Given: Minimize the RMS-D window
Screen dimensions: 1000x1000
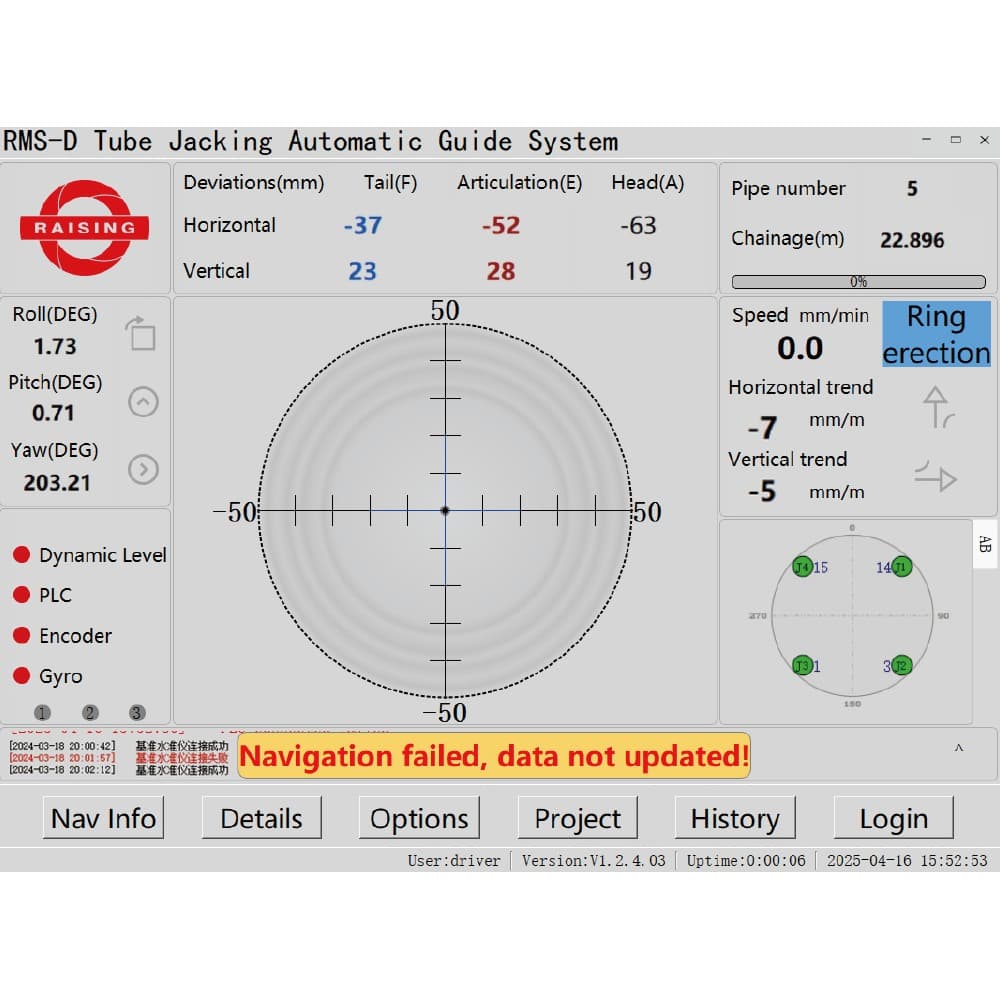Looking at the screenshot, I should pyautogui.click(x=927, y=139).
